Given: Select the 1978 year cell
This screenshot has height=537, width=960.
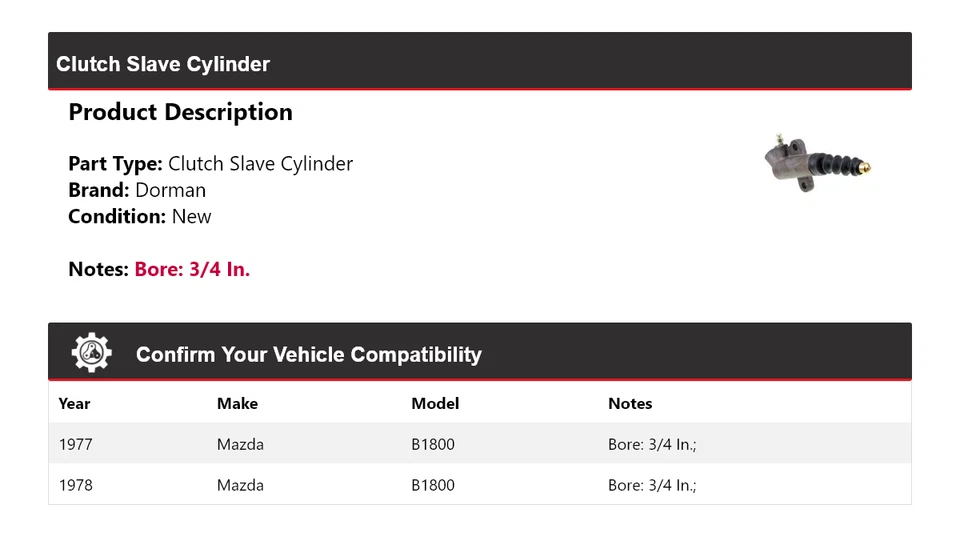Looking at the screenshot, I should click(x=75, y=485).
